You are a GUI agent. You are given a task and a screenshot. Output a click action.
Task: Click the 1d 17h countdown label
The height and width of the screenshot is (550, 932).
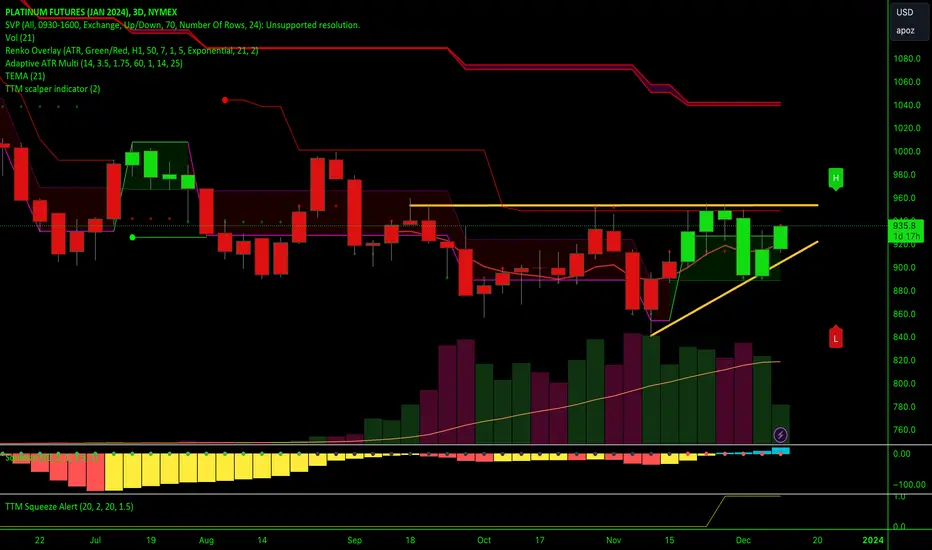(x=906, y=236)
